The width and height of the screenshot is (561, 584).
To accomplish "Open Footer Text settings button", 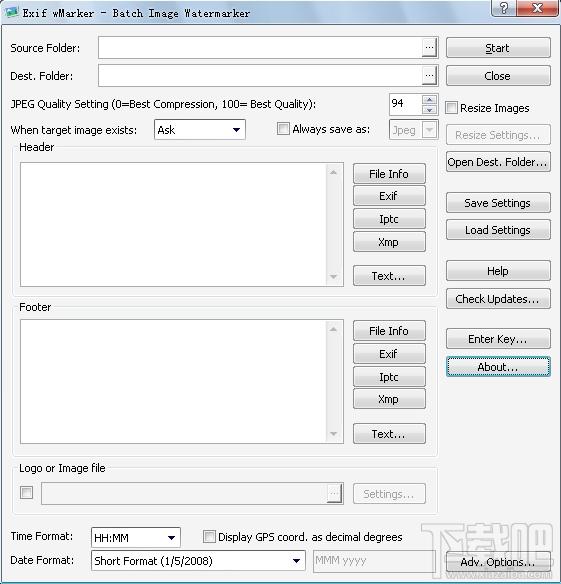I will pos(389,434).
